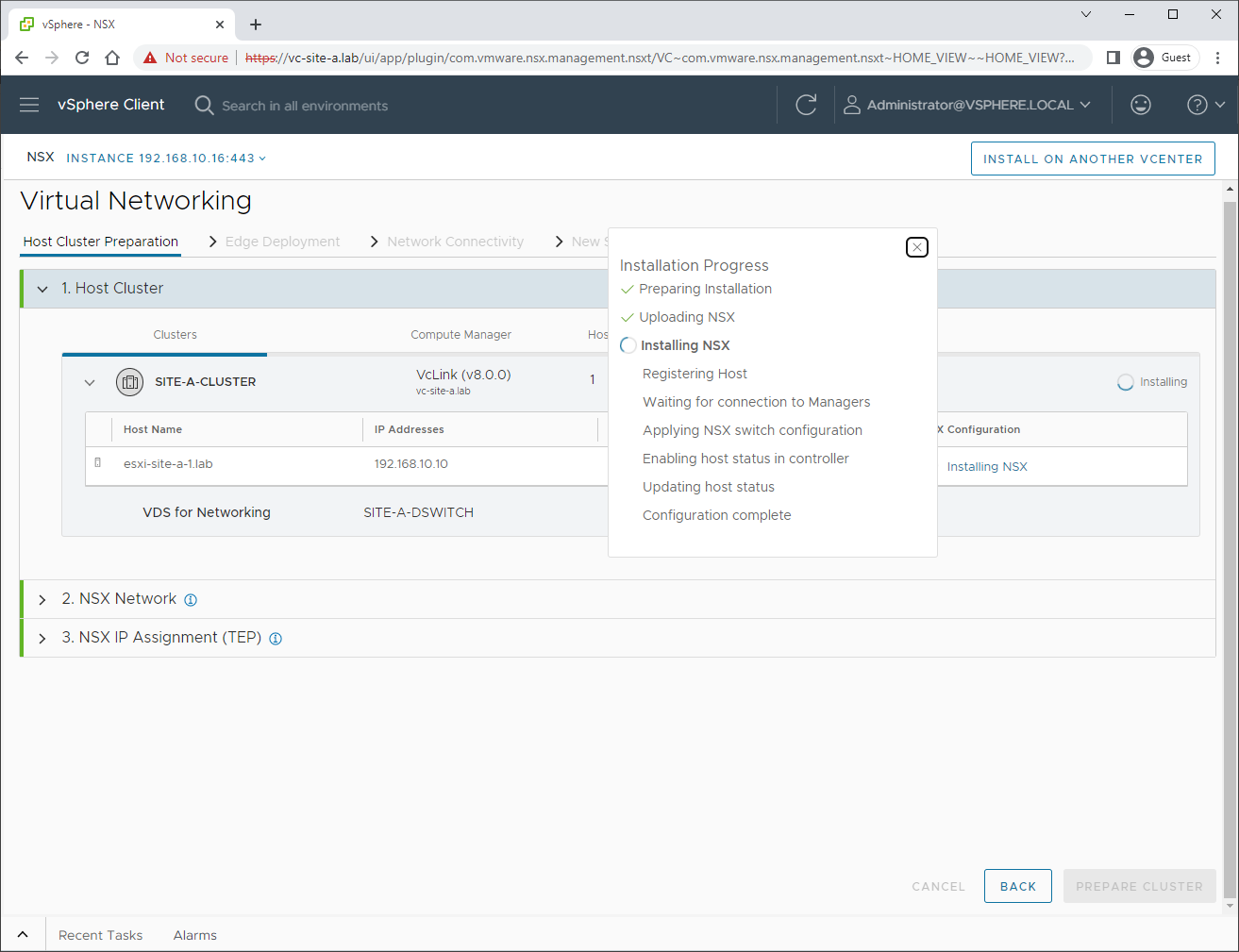Open the Administrator@VSPHERE.LOCAL user menu
1239x952 pixels.
pyautogui.click(x=967, y=105)
